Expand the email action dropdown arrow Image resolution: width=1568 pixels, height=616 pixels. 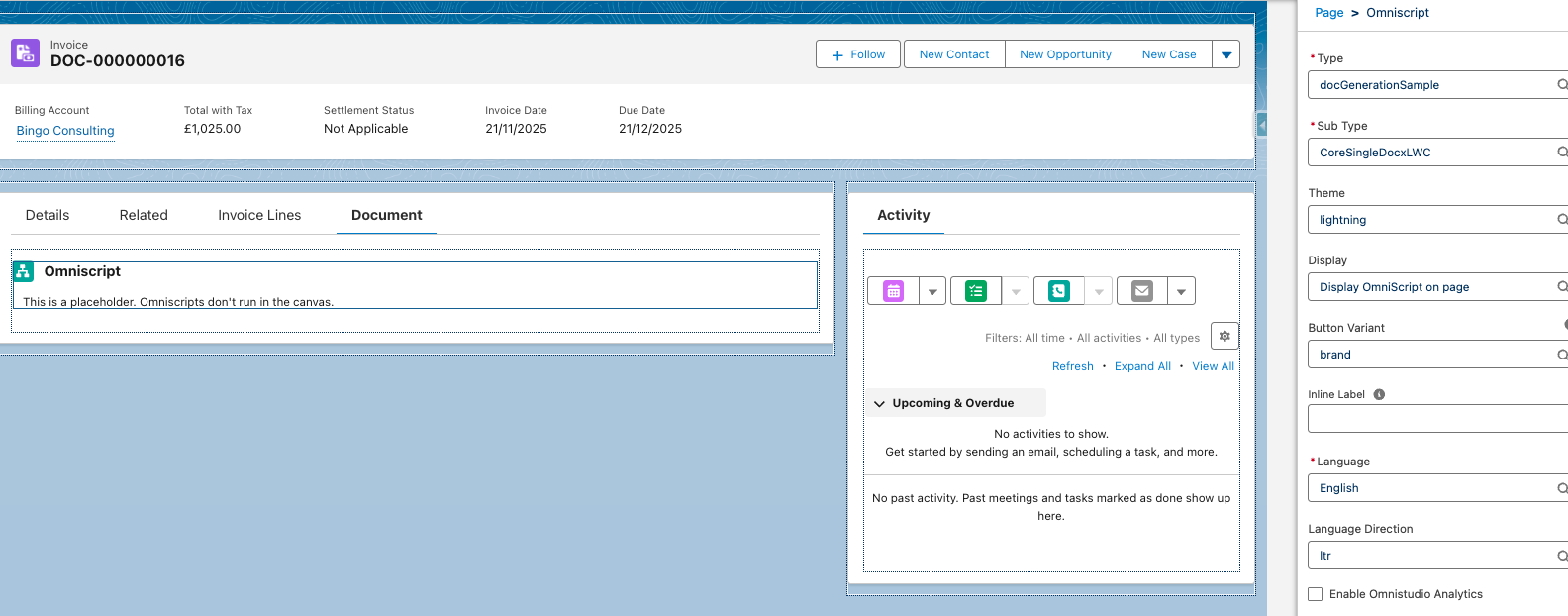pyautogui.click(x=1181, y=291)
